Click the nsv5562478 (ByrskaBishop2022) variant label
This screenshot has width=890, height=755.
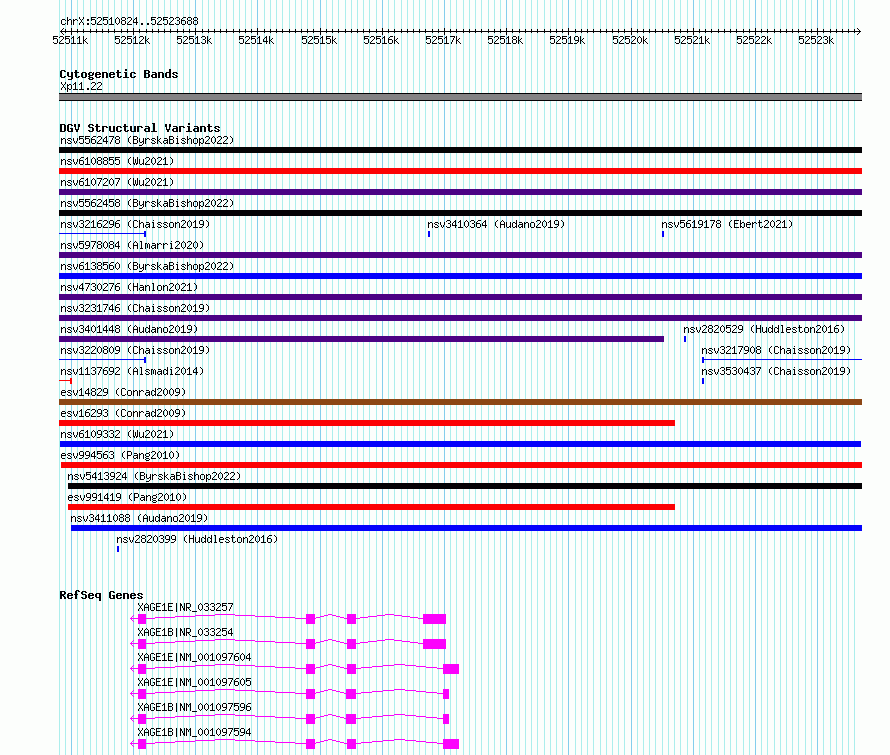[x=147, y=140]
